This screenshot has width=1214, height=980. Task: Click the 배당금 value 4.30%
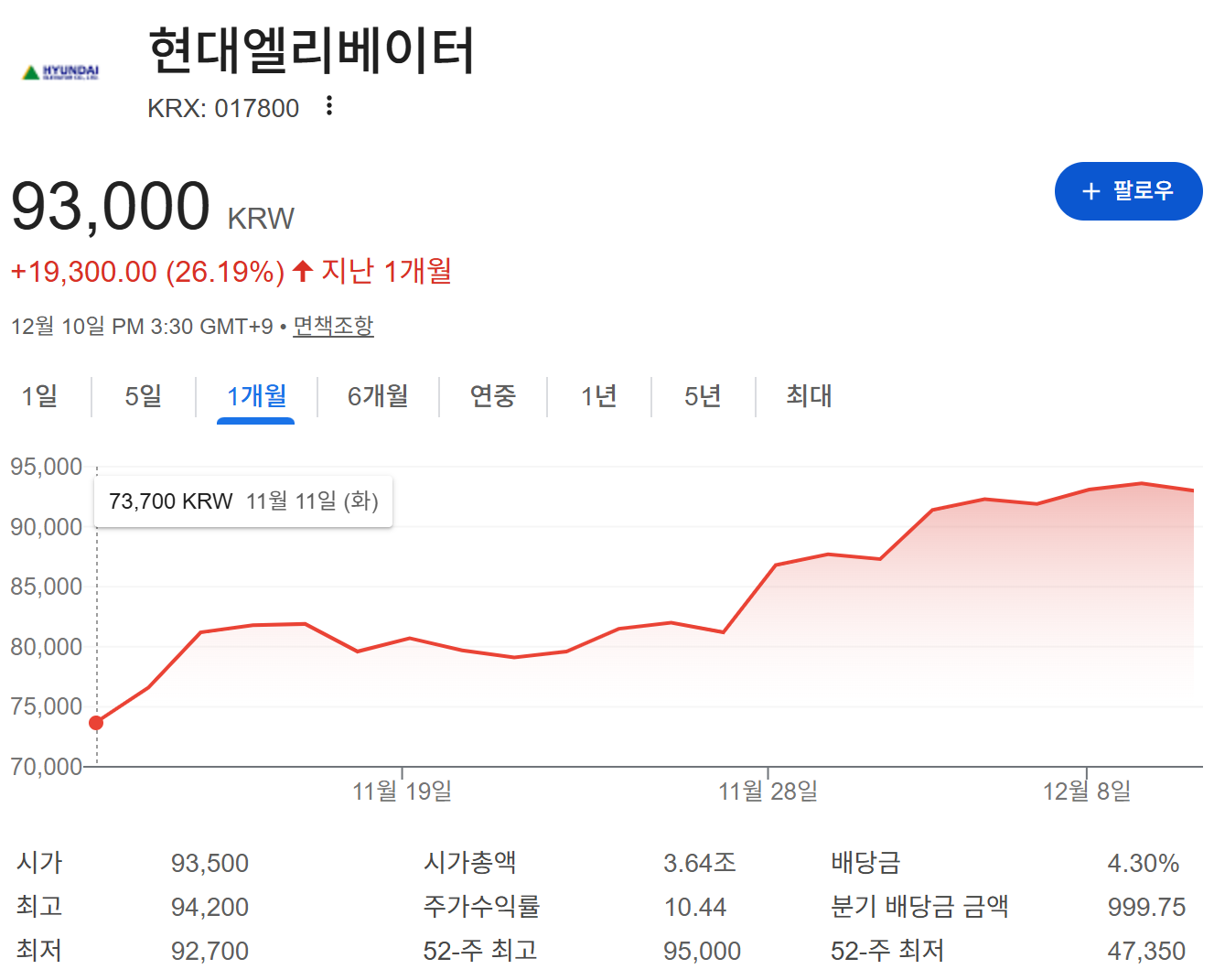1143,863
